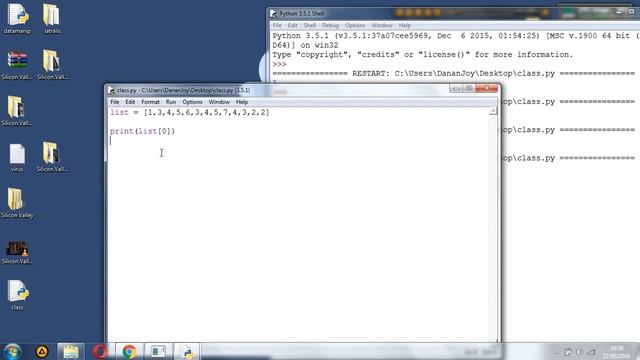640x360 pixels.
Task: Switch to the Python IDLE taskbar icon
Action: tap(187, 351)
